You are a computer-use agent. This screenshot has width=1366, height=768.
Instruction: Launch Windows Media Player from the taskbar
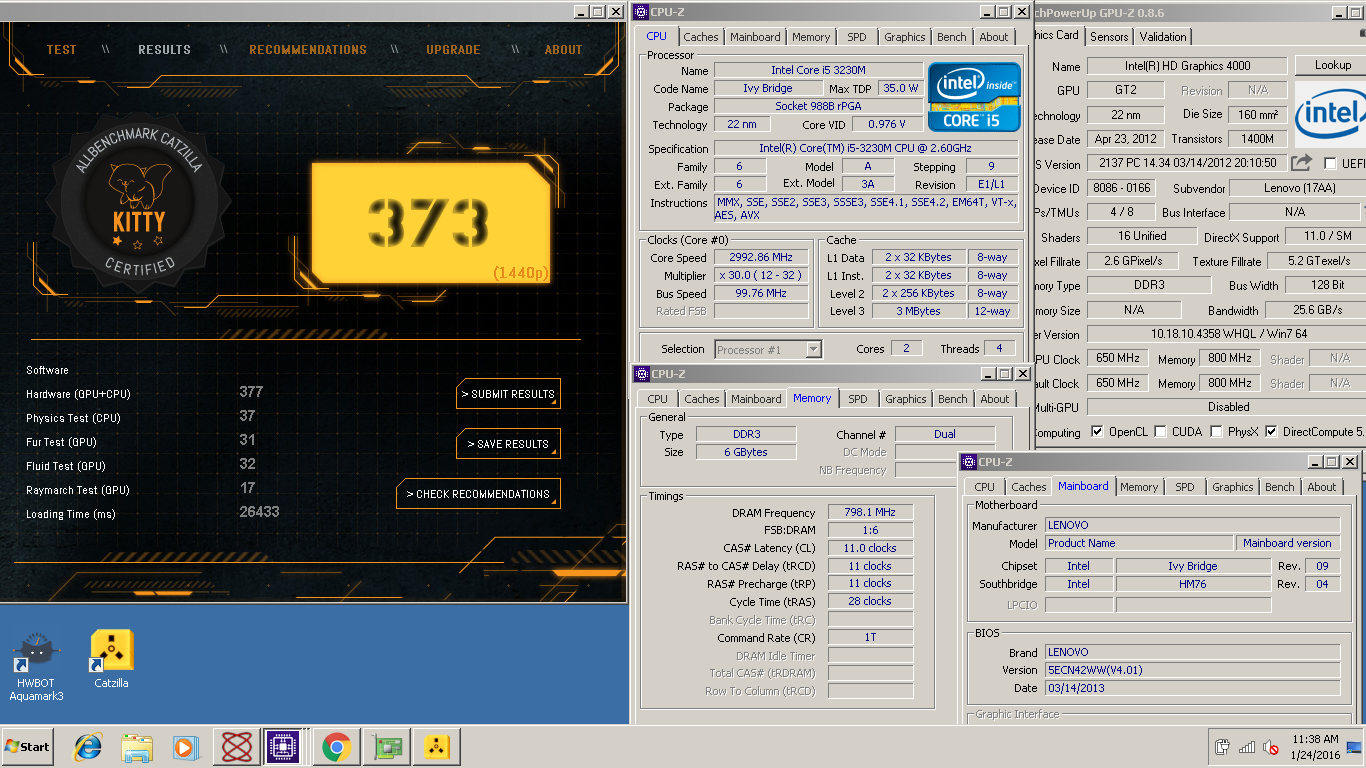[x=185, y=747]
